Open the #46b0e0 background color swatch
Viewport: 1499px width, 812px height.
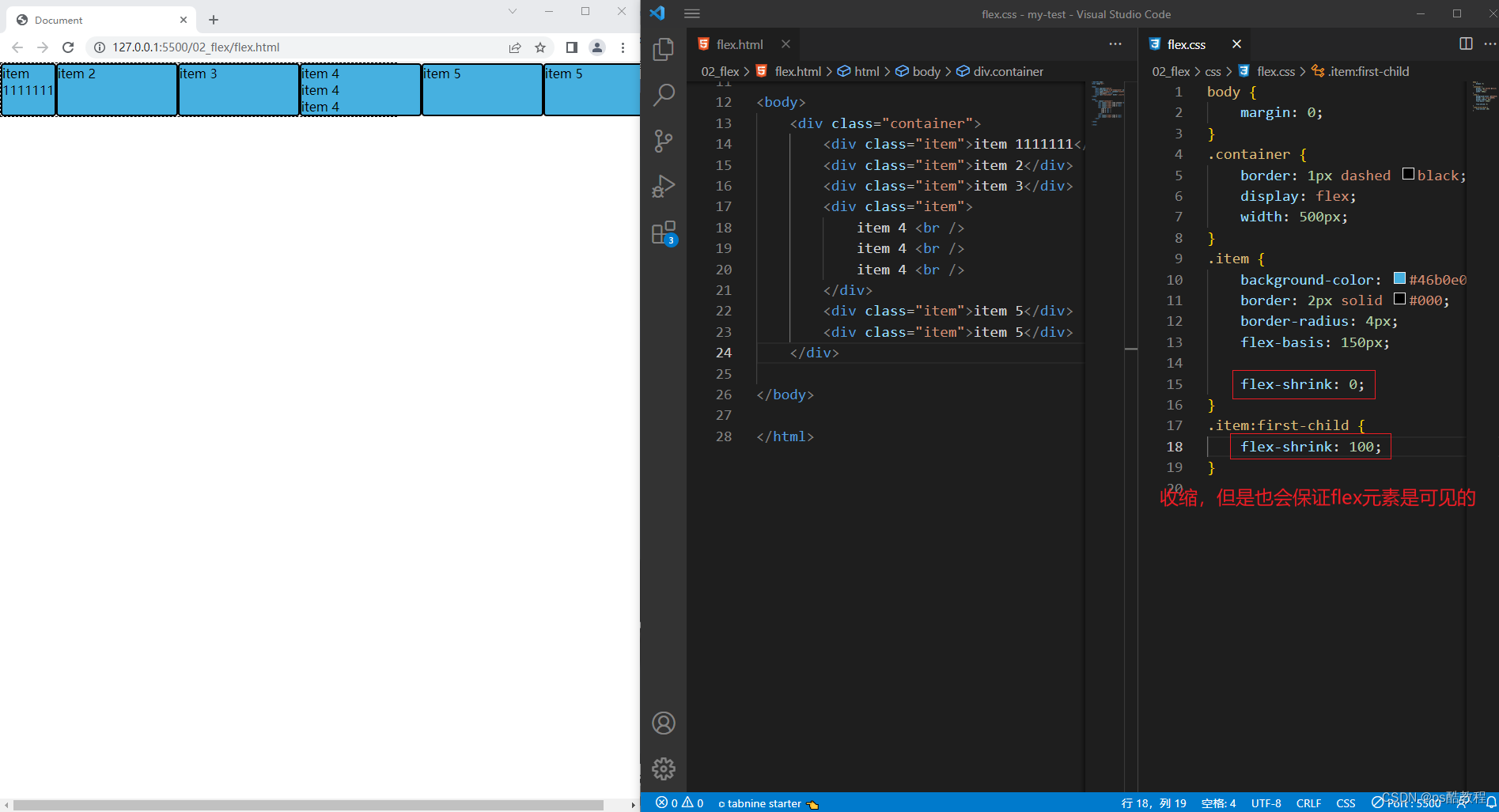[1399, 278]
